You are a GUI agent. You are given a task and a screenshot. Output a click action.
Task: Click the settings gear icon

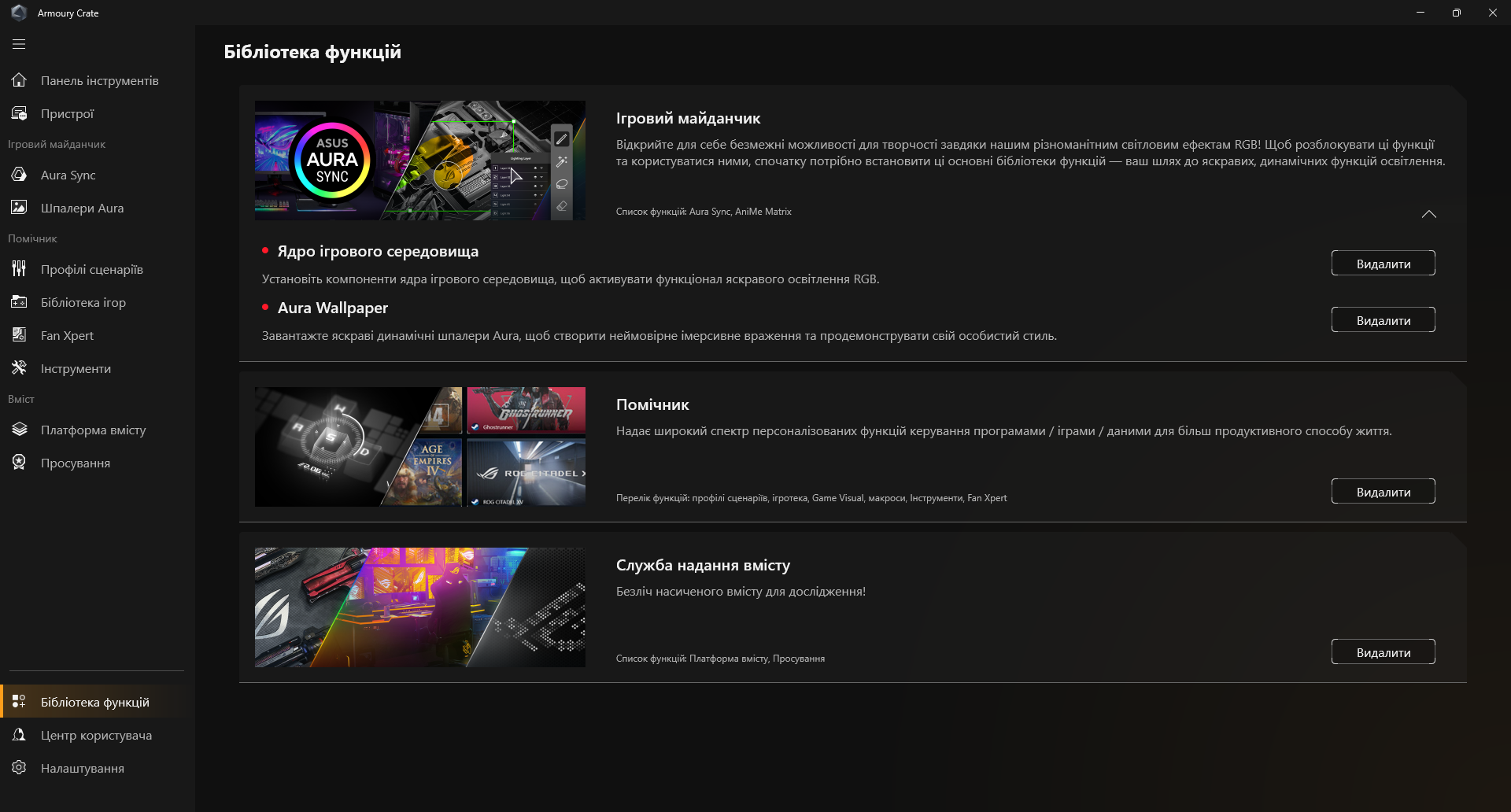[19, 768]
